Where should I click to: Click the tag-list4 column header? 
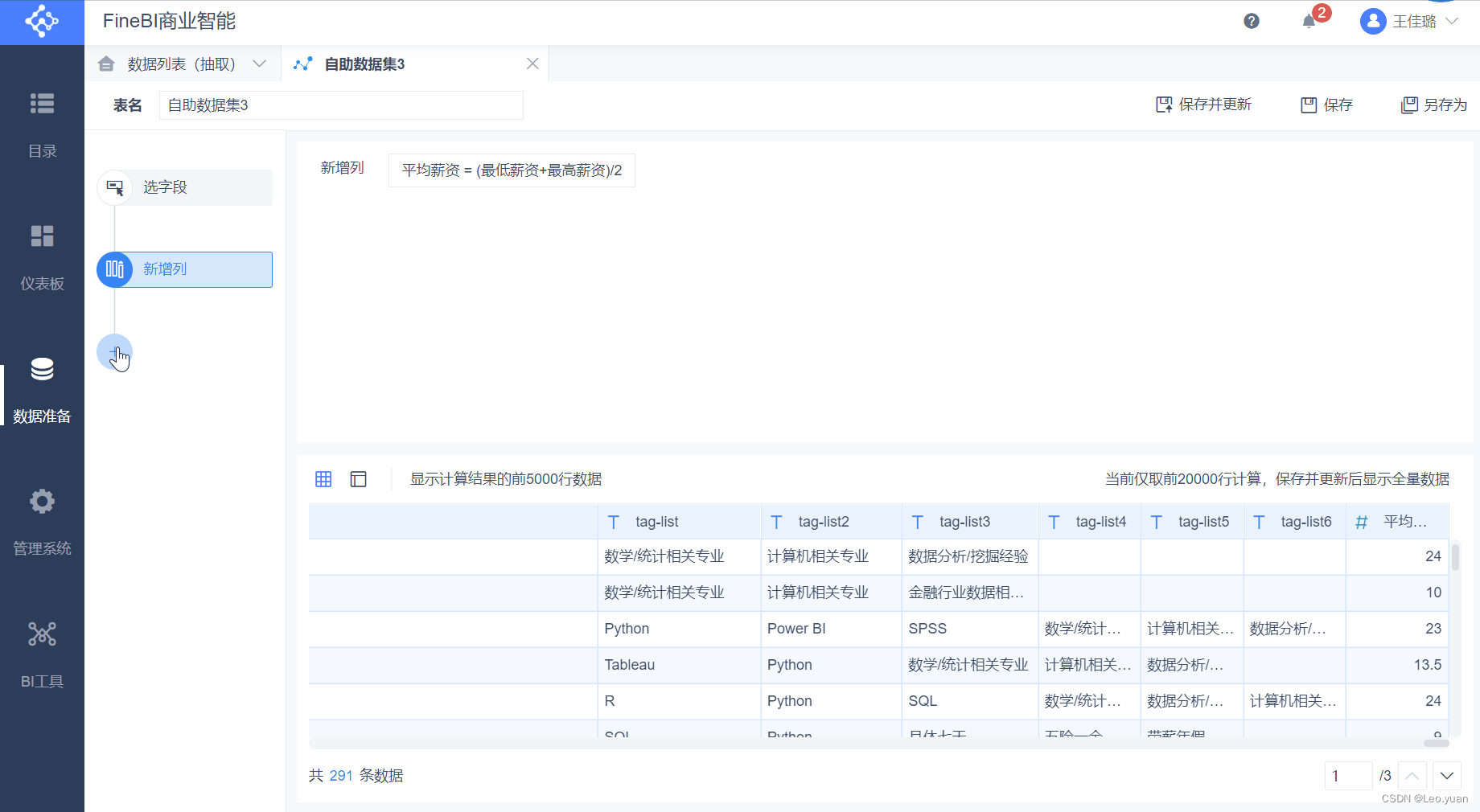tap(1090, 522)
